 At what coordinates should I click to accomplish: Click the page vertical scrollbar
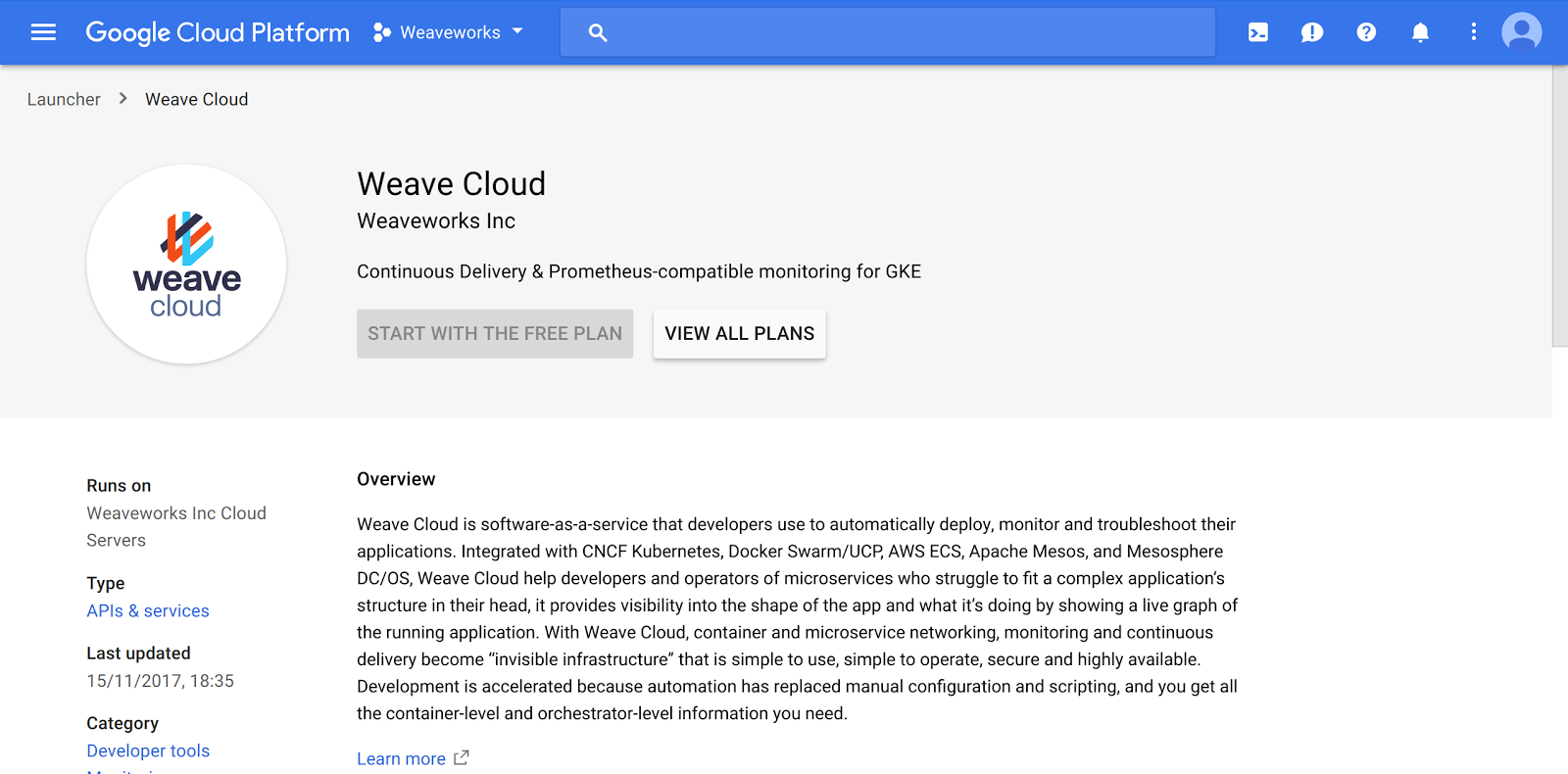[1560, 206]
